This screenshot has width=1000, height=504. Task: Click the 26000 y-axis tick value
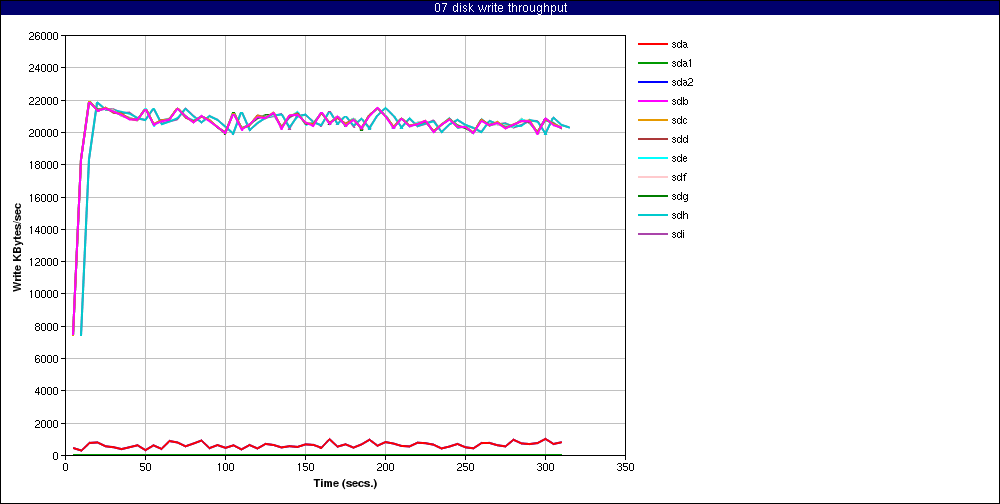[45, 36]
